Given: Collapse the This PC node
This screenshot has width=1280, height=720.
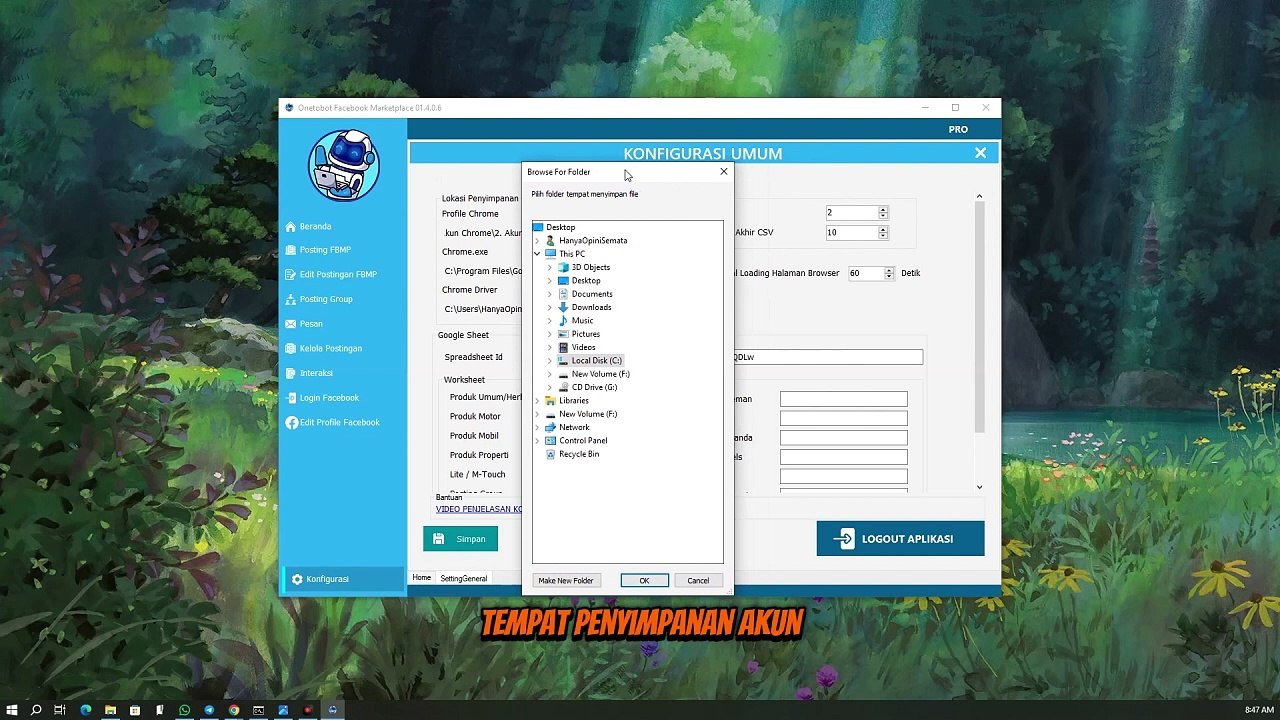Looking at the screenshot, I should coord(537,254).
